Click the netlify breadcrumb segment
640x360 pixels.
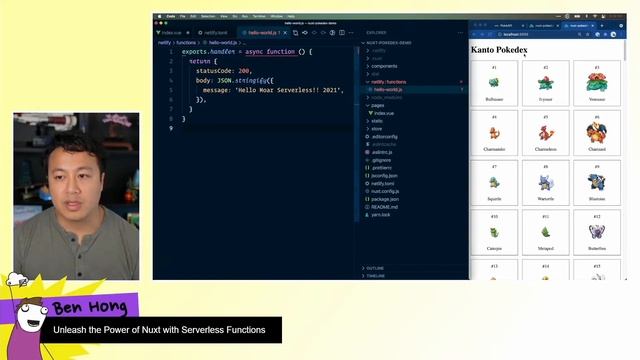tap(164, 42)
